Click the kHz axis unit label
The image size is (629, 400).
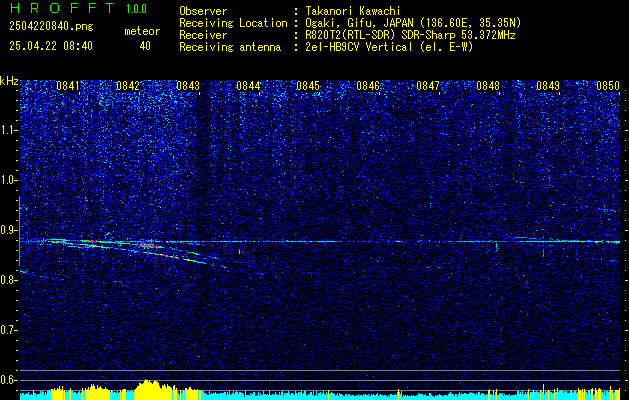click(9, 81)
